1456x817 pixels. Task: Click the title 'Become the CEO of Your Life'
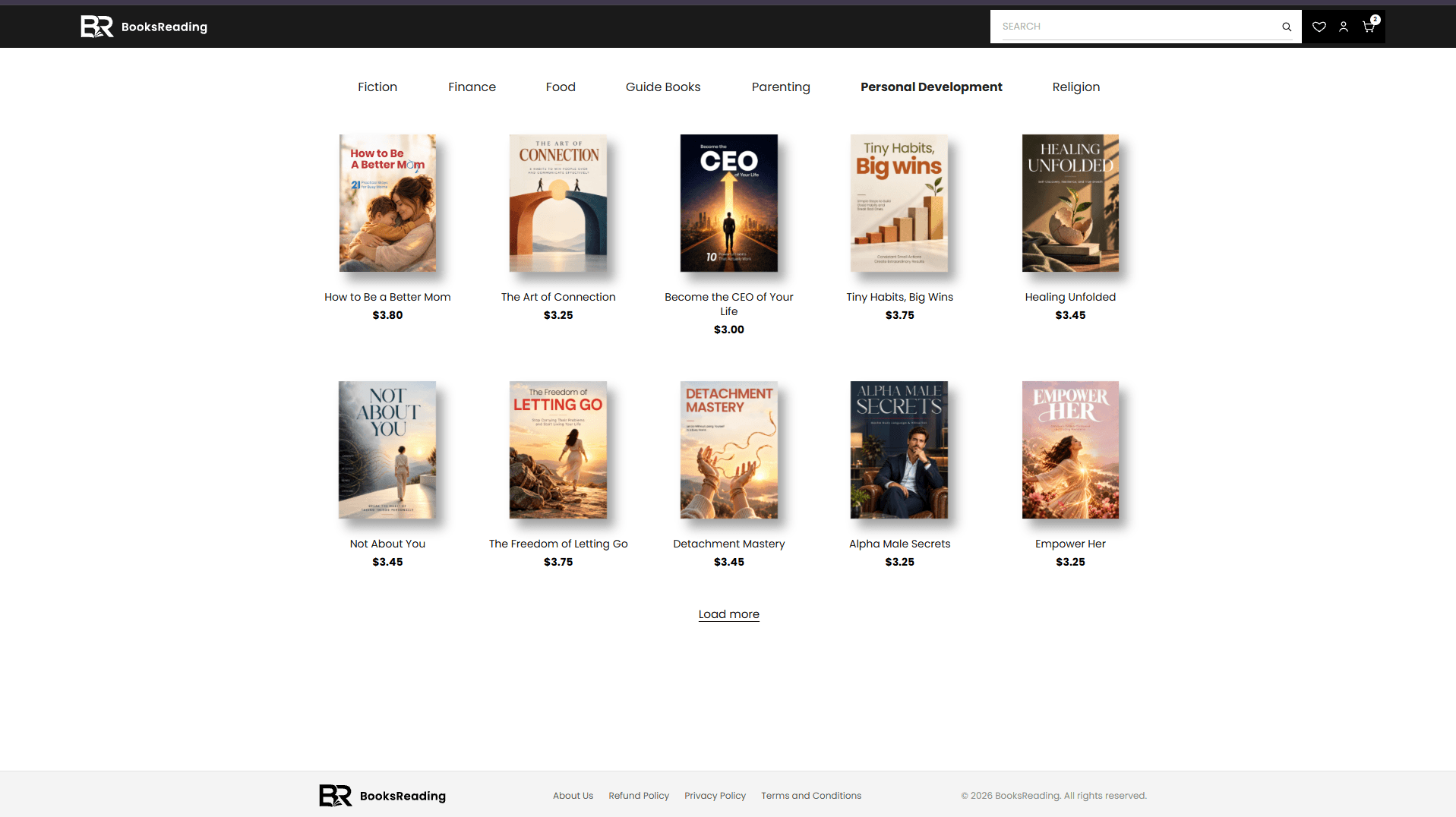[x=729, y=304]
